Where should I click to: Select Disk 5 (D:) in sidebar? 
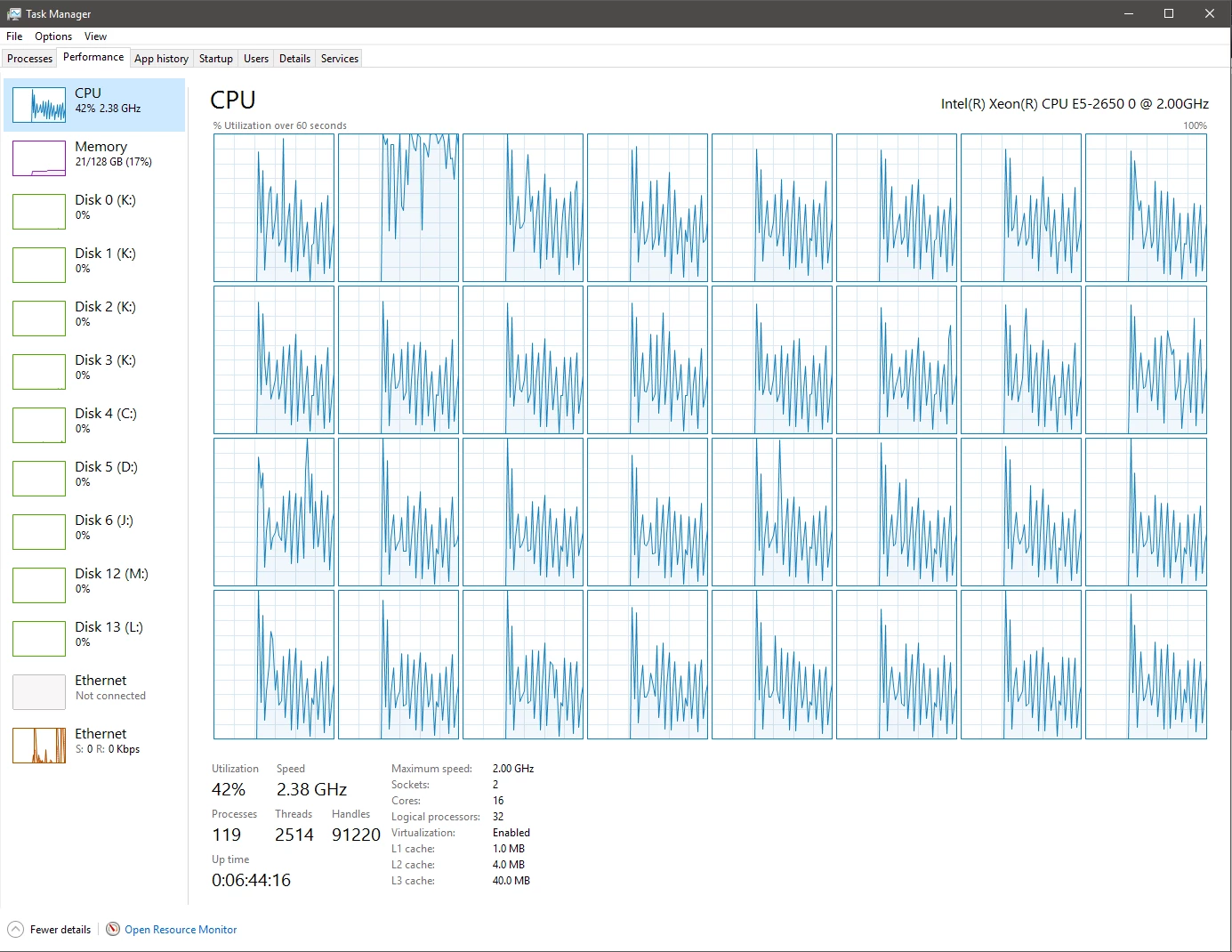pos(94,479)
